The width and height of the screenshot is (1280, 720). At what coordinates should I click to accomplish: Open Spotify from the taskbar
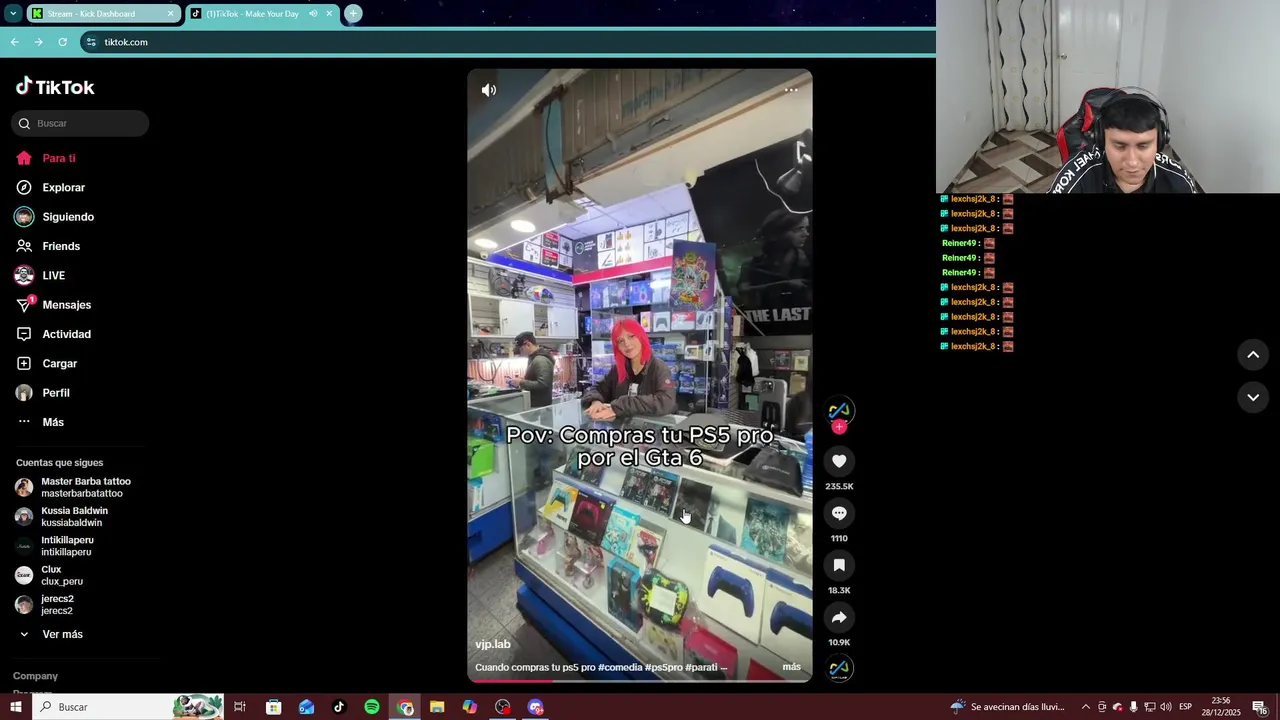click(x=372, y=707)
